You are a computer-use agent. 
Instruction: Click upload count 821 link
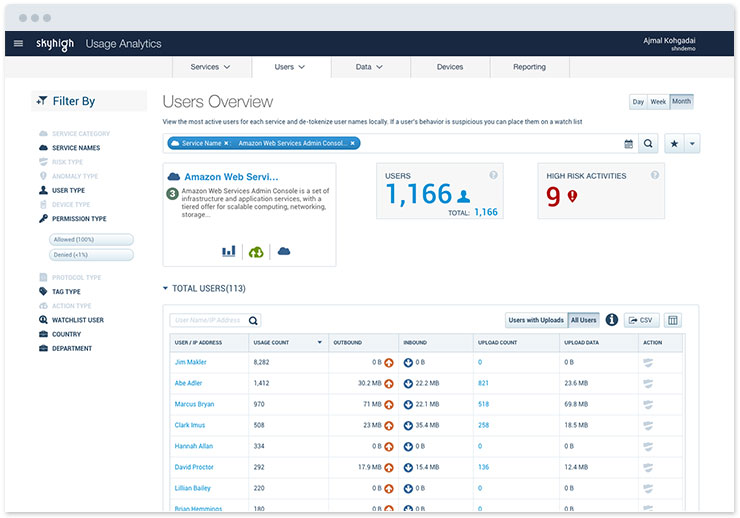[483, 383]
